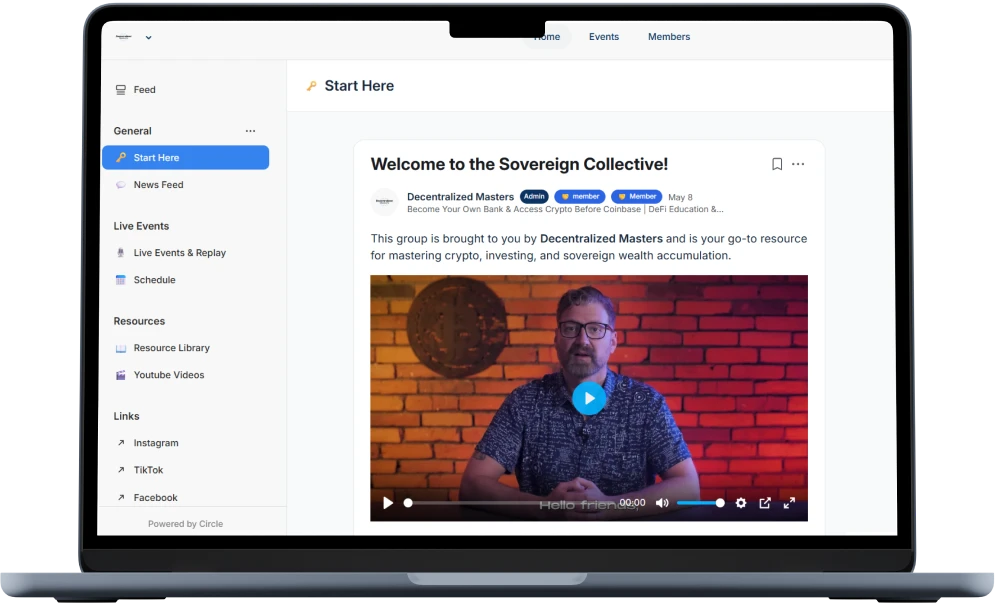Toggle video fullscreen
The height and width of the screenshot is (604, 997).
(789, 503)
